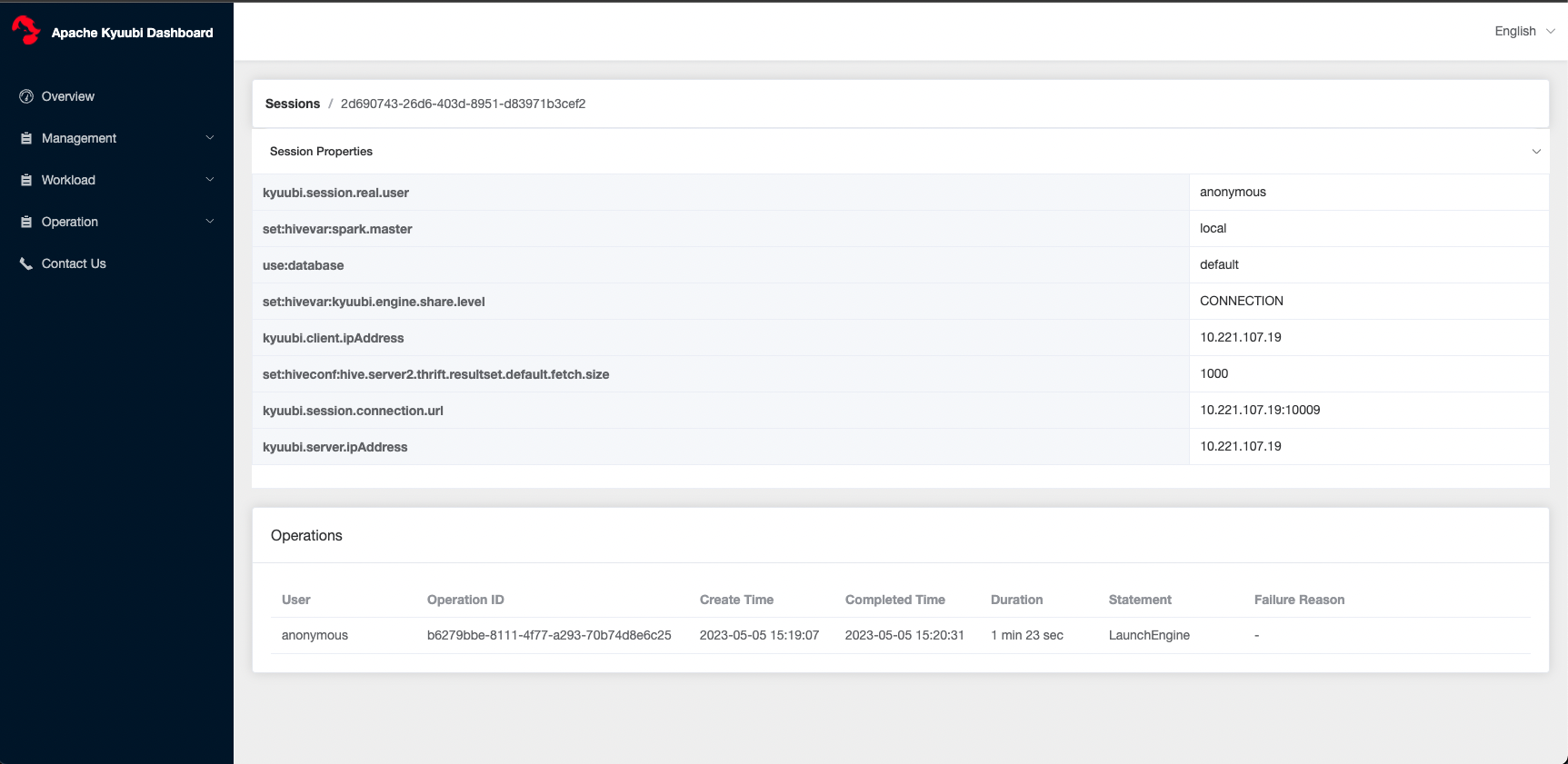Select the fetch size value 1000
Image resolution: width=1568 pixels, height=764 pixels.
coord(1213,373)
